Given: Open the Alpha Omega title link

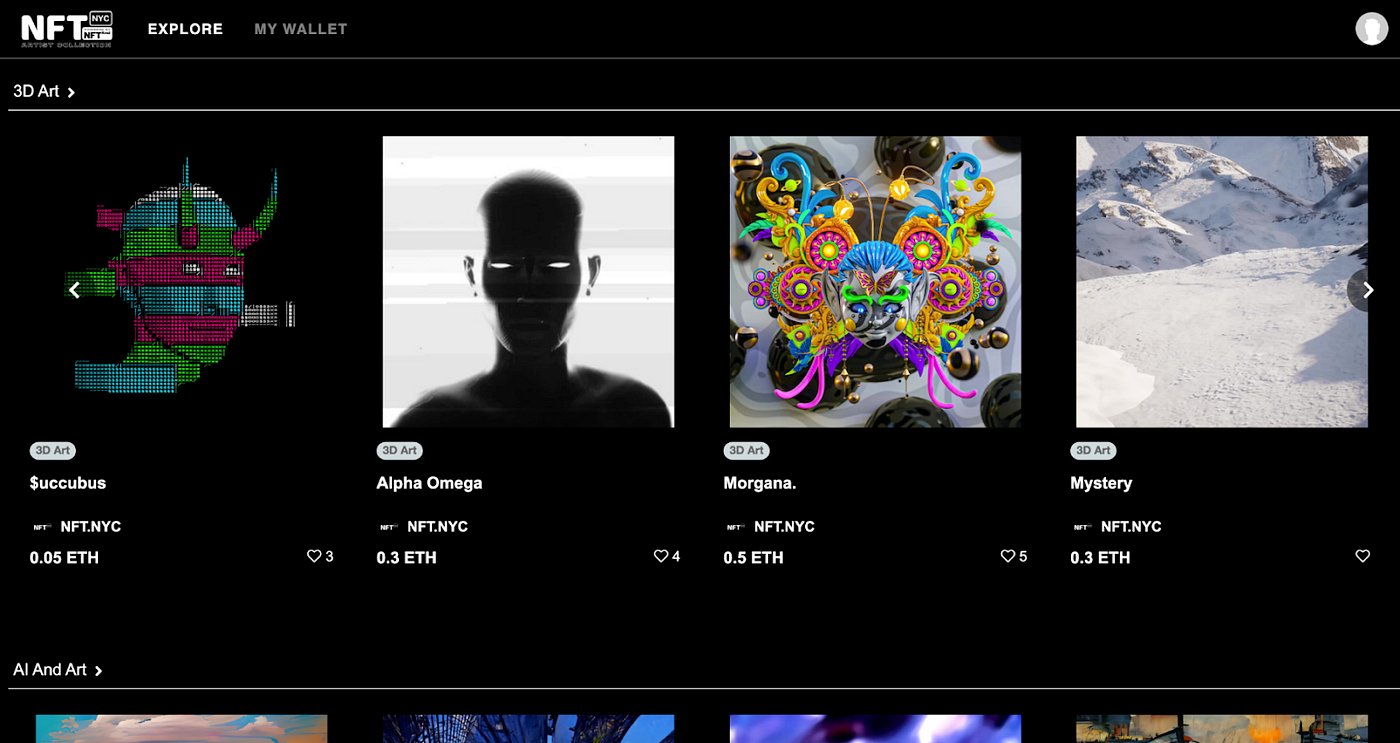Looking at the screenshot, I should click(429, 483).
